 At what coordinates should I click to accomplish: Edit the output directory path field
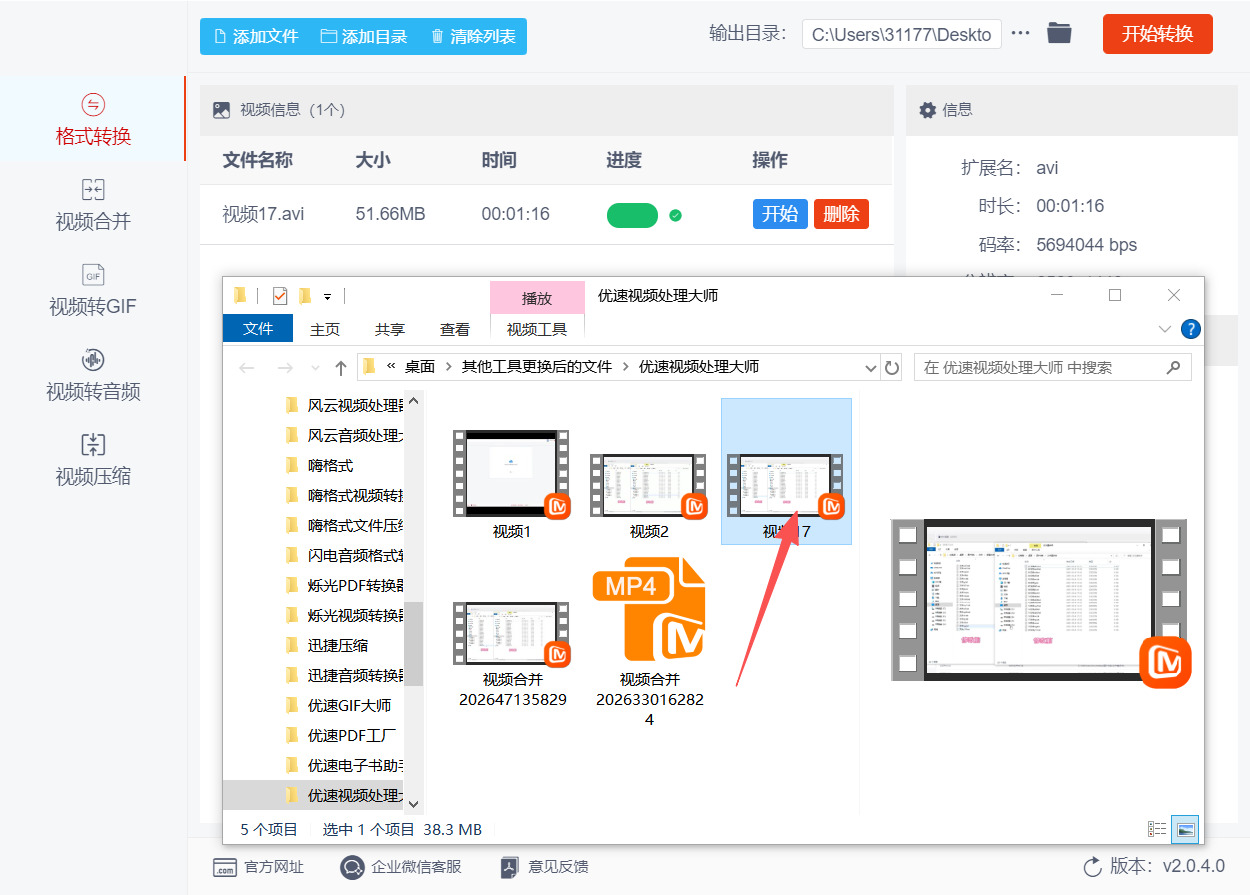(901, 34)
